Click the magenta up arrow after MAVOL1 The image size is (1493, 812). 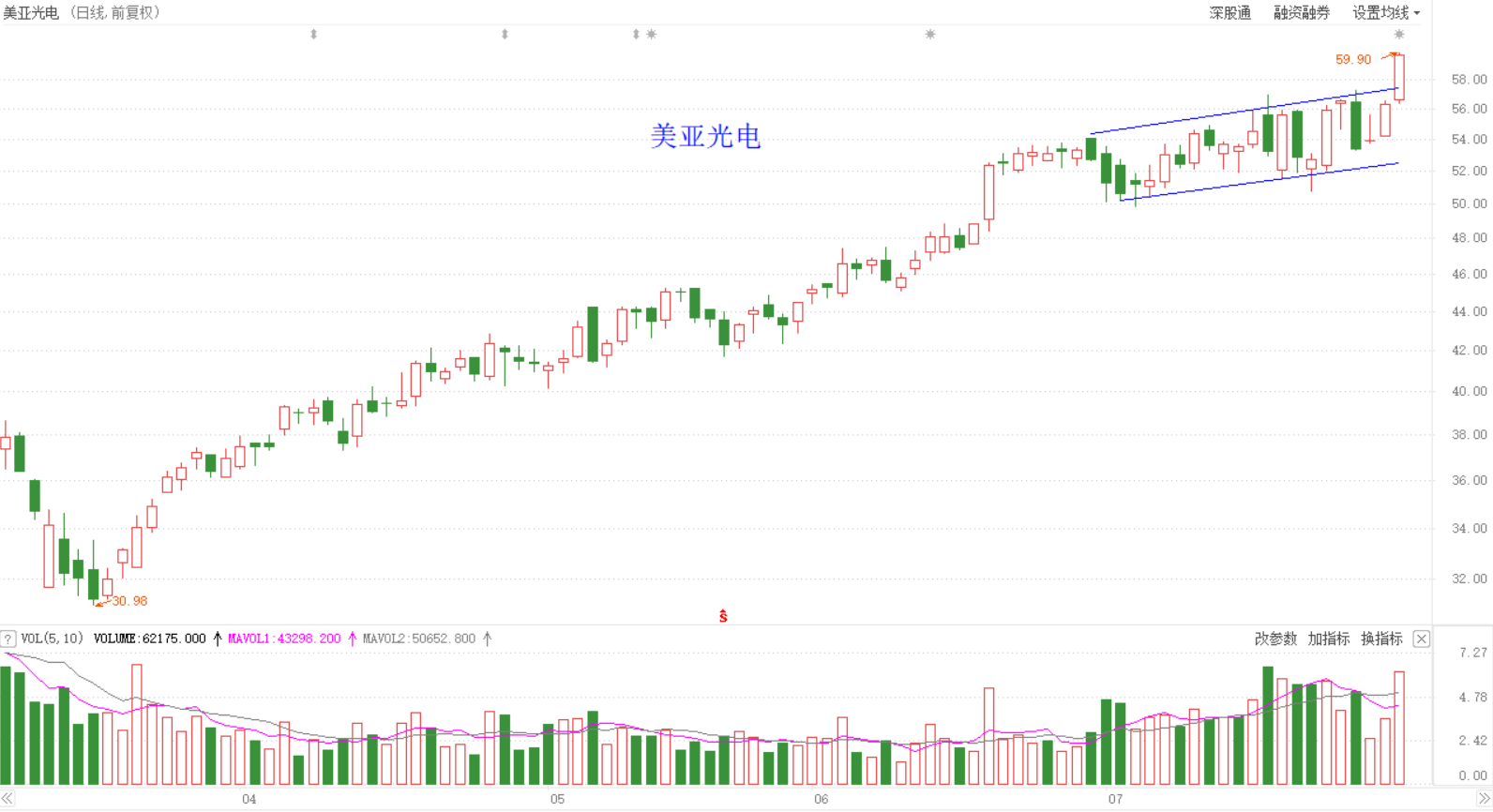(x=353, y=639)
